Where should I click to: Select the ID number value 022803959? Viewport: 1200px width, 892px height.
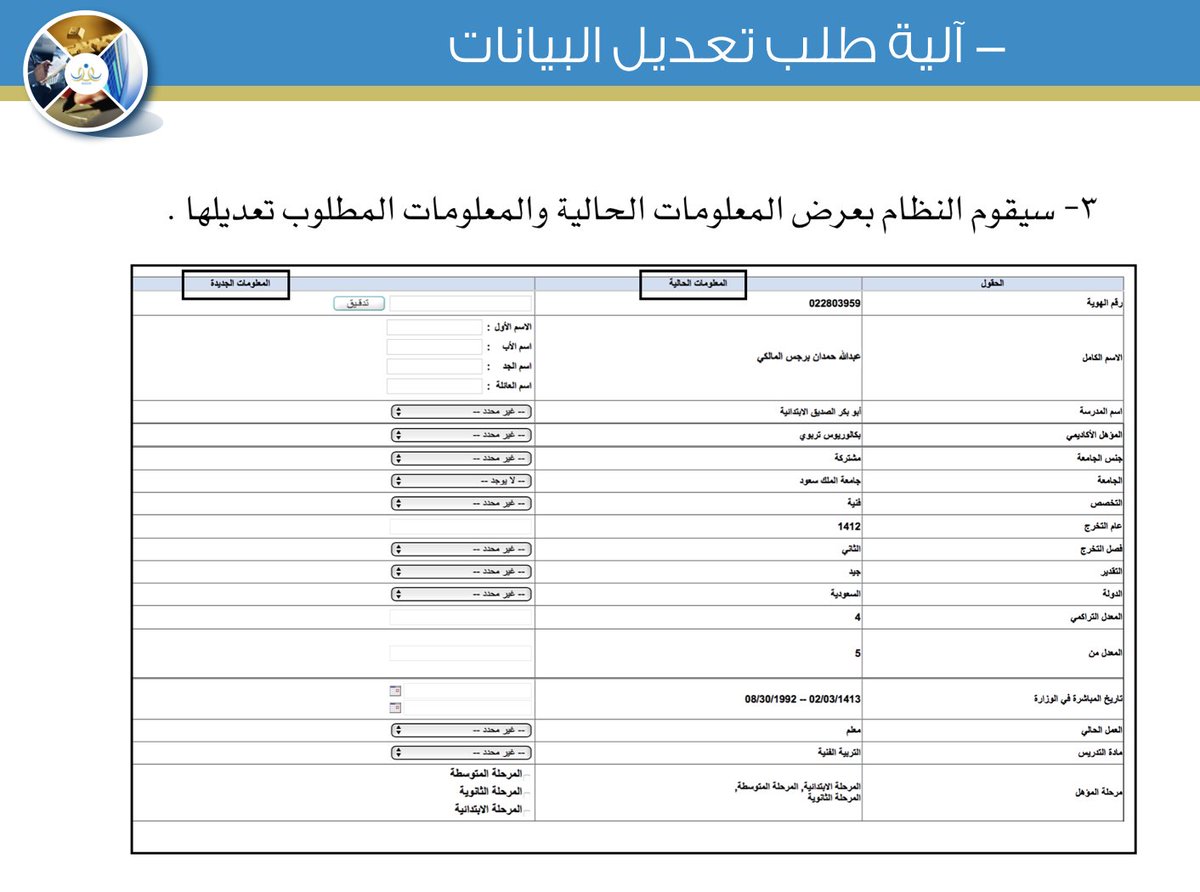click(835, 303)
